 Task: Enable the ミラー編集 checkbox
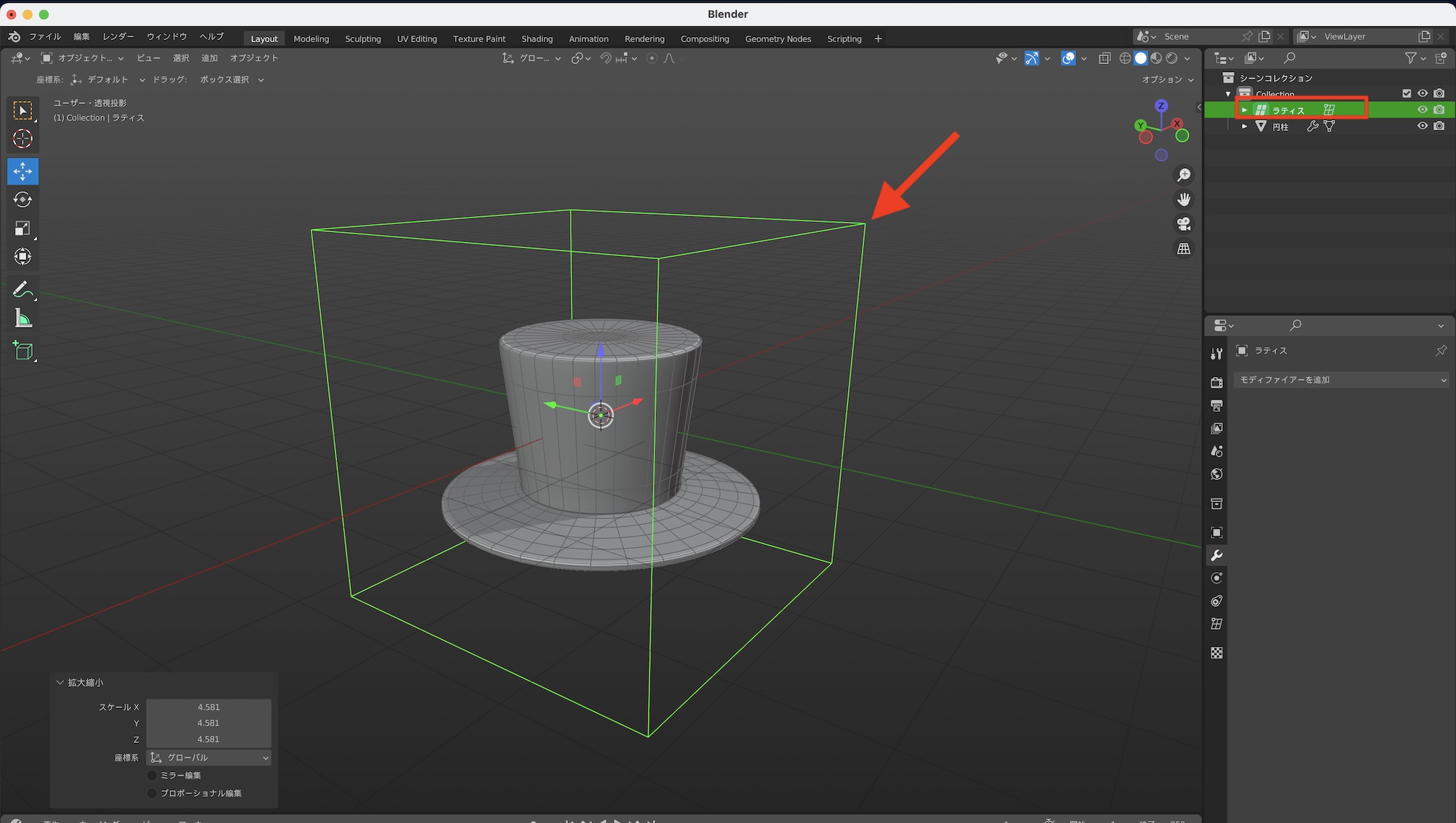[152, 776]
